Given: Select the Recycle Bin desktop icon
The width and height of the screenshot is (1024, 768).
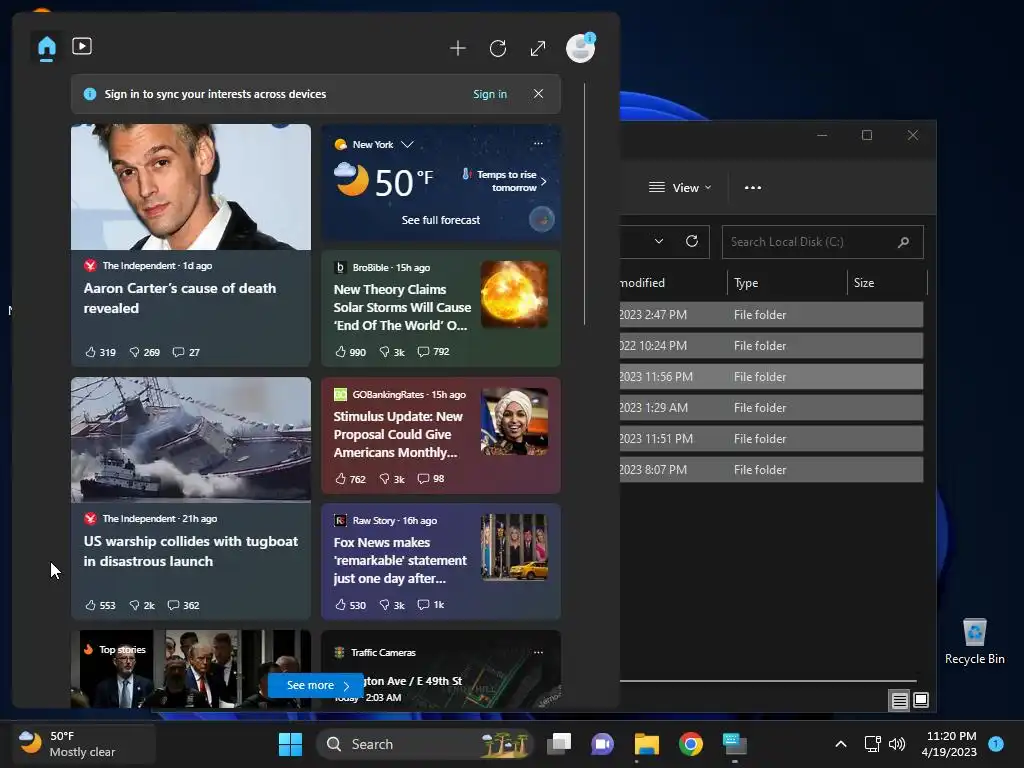Looking at the screenshot, I should click(x=974, y=642).
